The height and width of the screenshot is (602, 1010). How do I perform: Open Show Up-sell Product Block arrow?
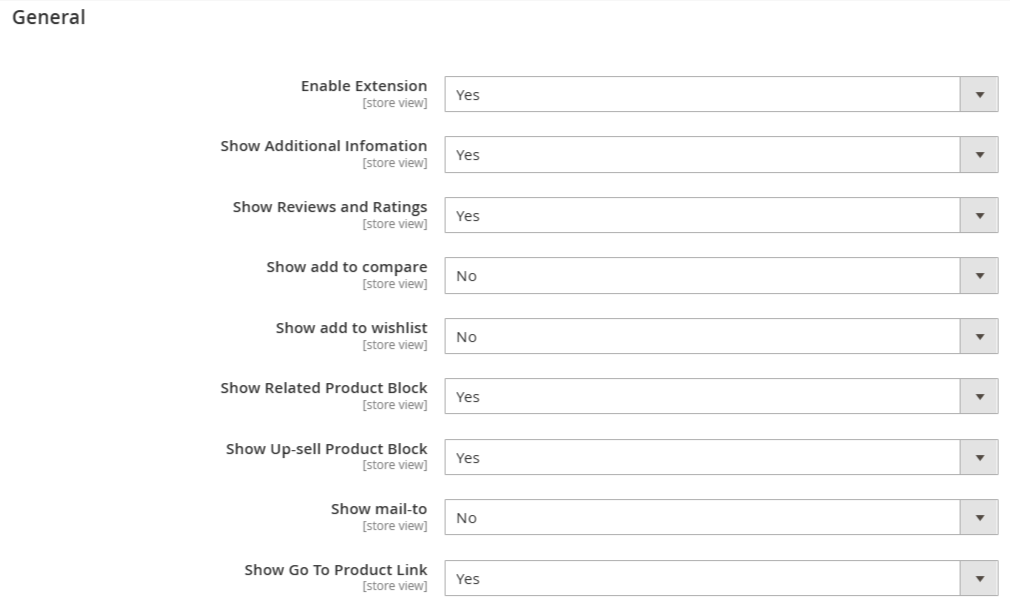[x=979, y=457]
